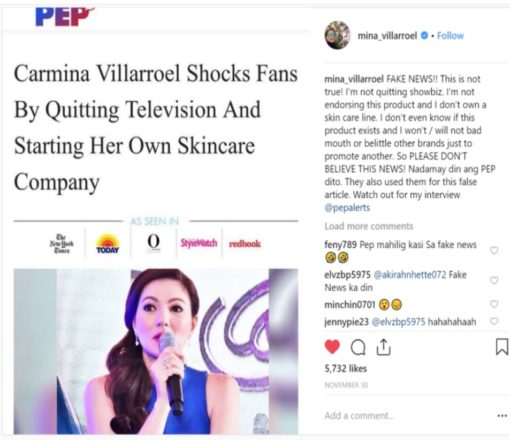
Task: Click mina_villarroel profile avatar picture
Action: click(x=337, y=35)
